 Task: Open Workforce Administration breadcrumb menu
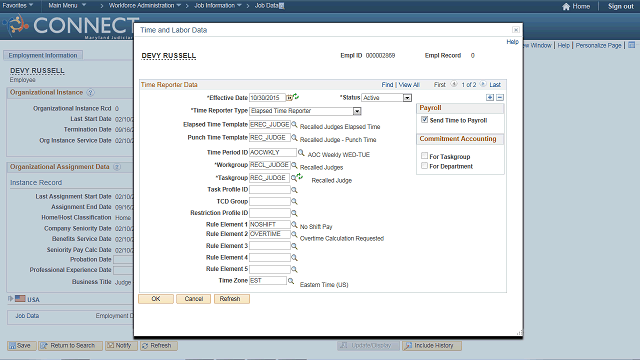pyautogui.click(x=145, y=5)
